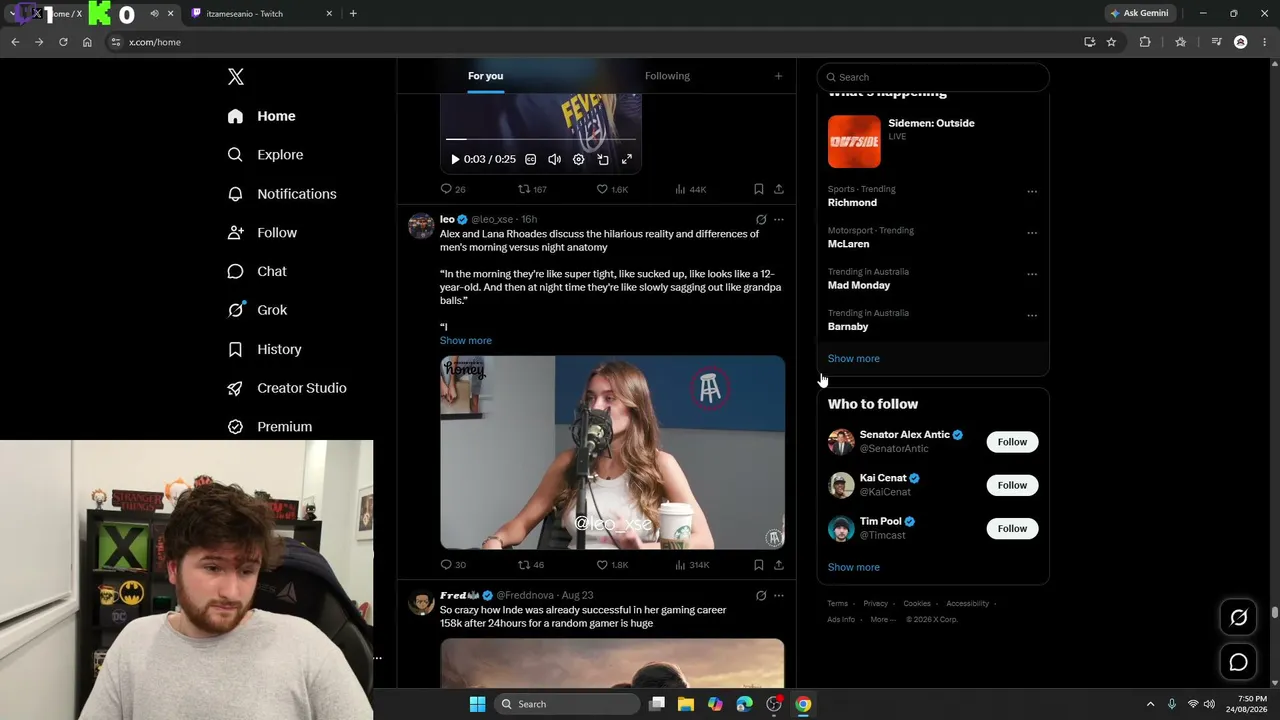Open the video player settings gear
Viewport: 1280px width, 720px height.
click(578, 159)
